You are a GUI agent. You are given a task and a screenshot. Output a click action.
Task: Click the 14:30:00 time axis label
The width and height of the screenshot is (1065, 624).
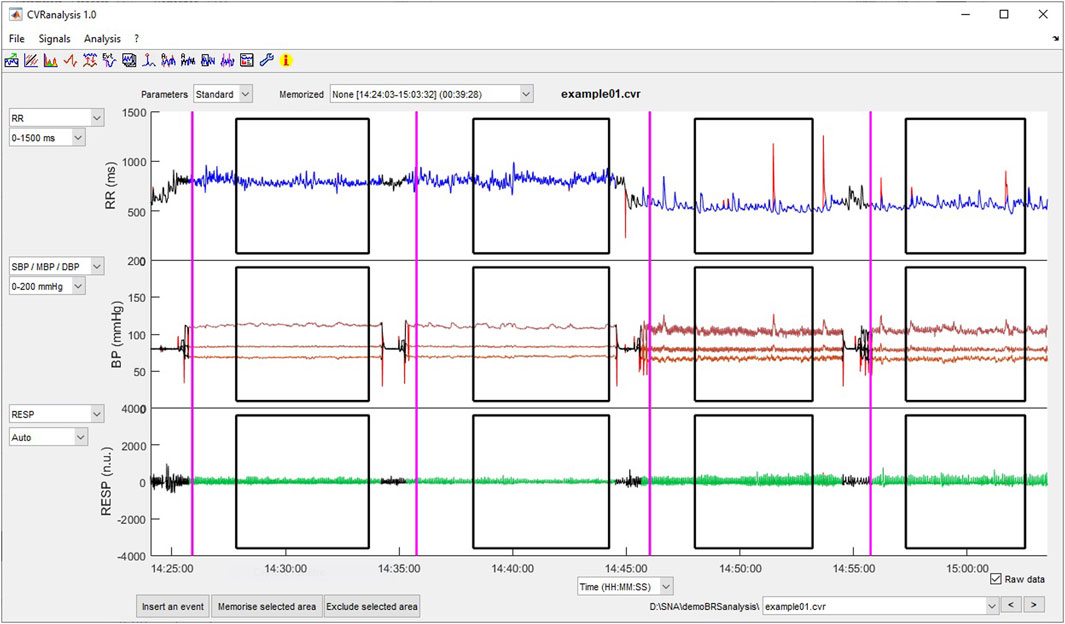pos(285,568)
